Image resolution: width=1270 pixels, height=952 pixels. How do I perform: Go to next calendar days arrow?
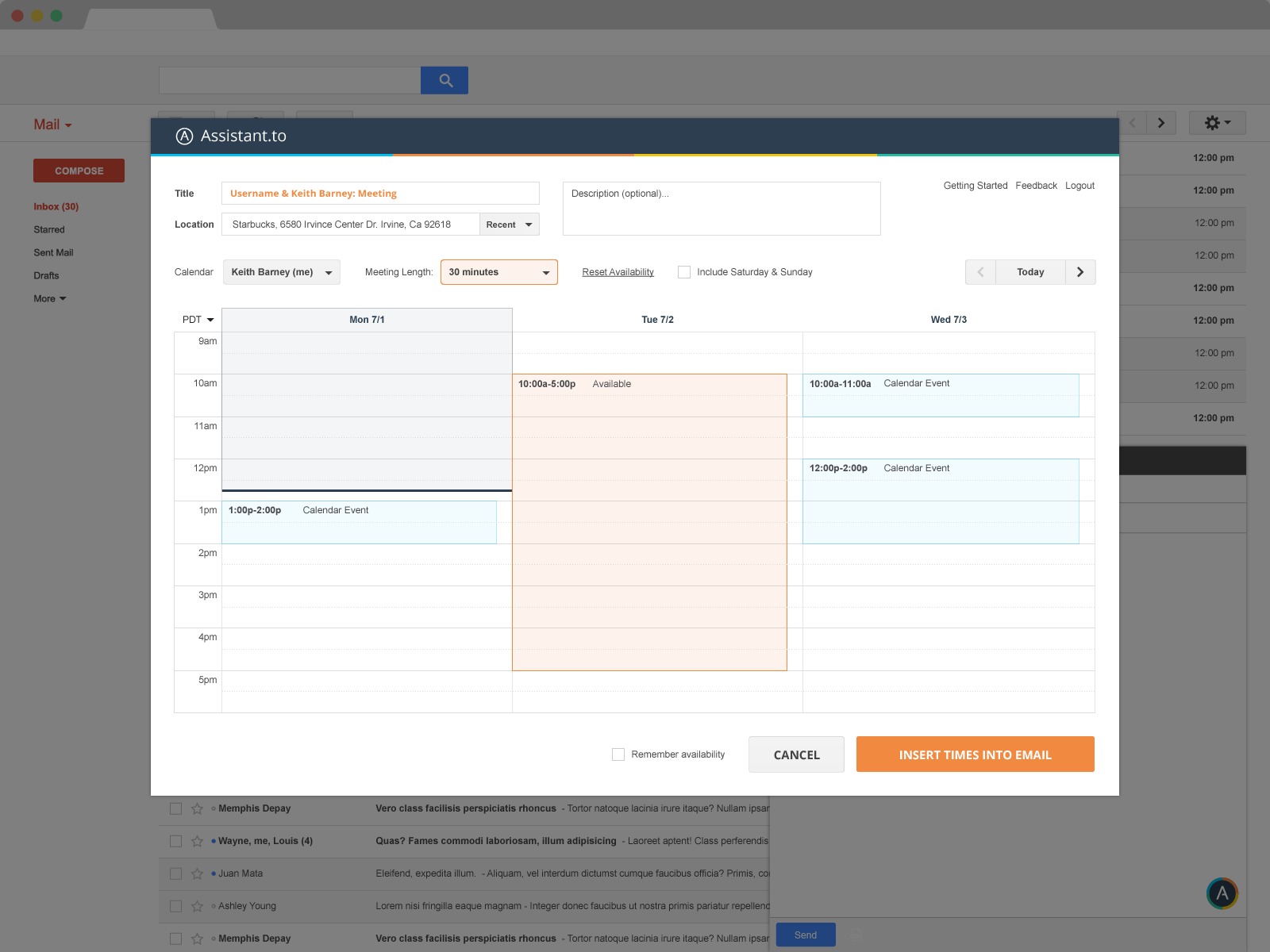click(x=1079, y=272)
